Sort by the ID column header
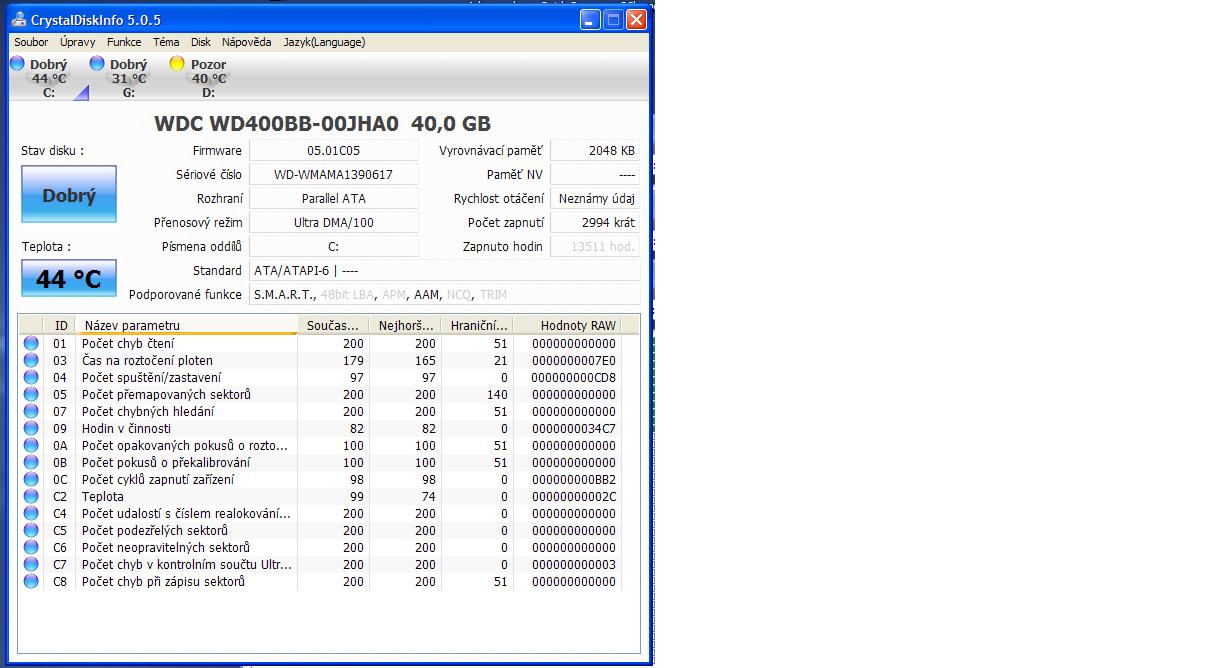The width and height of the screenshot is (1215, 668). pos(60,325)
